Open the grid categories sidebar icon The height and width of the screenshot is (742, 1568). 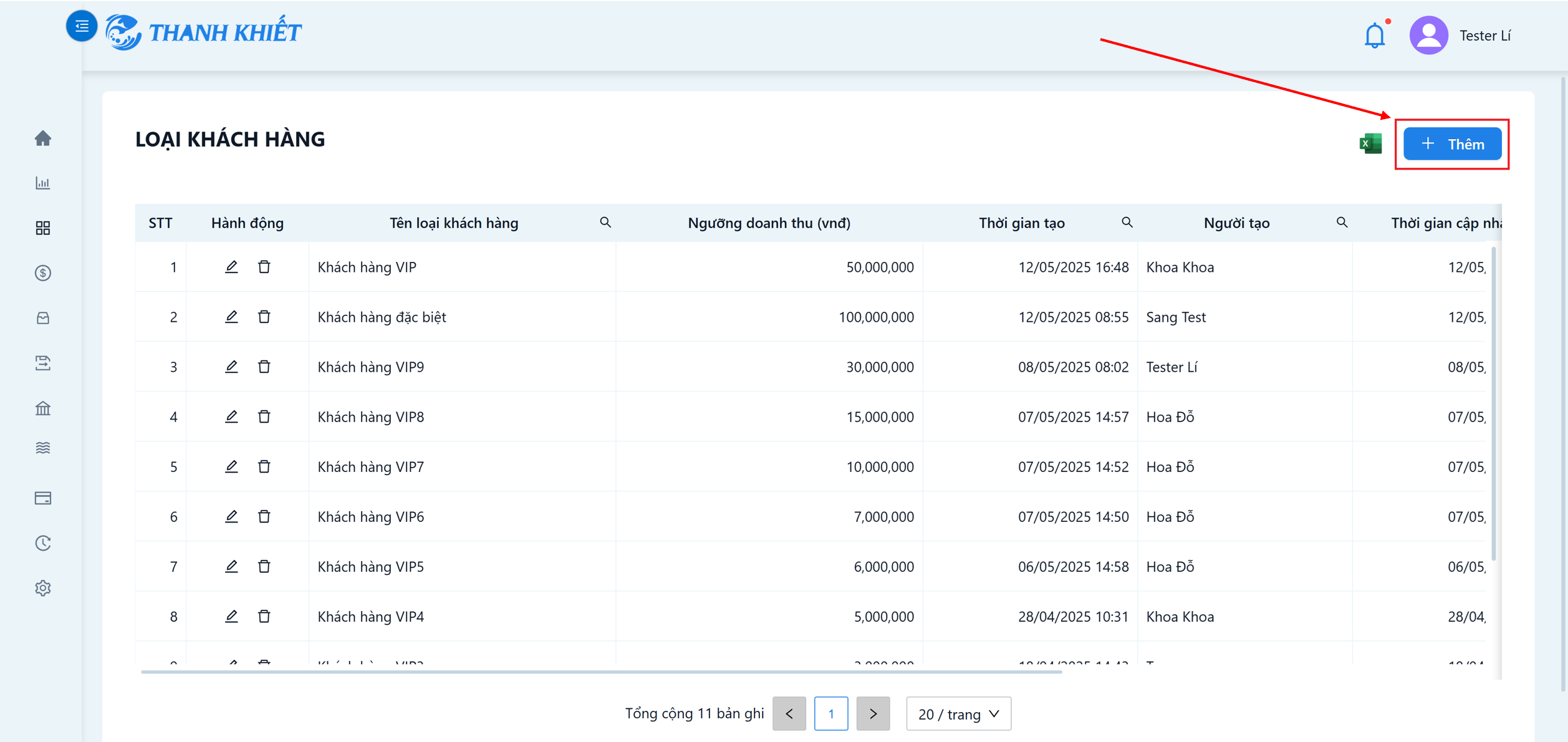[x=43, y=228]
